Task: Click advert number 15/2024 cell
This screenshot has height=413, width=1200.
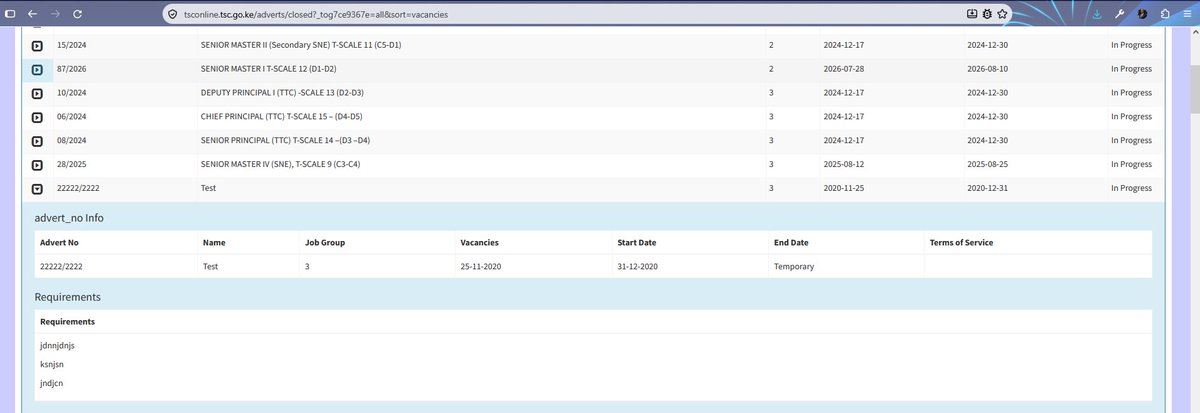Action: (x=72, y=45)
